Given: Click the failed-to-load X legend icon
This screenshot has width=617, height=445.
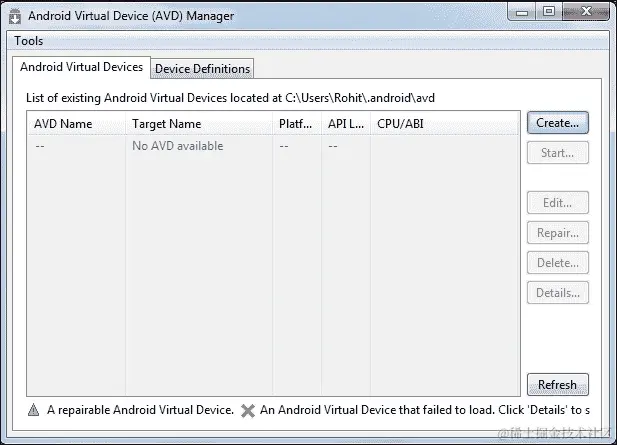Looking at the screenshot, I should pos(248,410).
